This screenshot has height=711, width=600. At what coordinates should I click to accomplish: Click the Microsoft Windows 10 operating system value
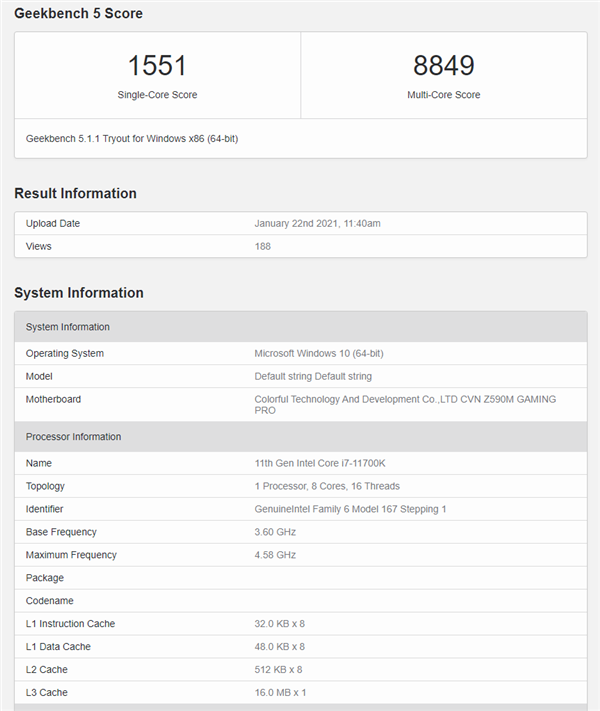tap(319, 353)
